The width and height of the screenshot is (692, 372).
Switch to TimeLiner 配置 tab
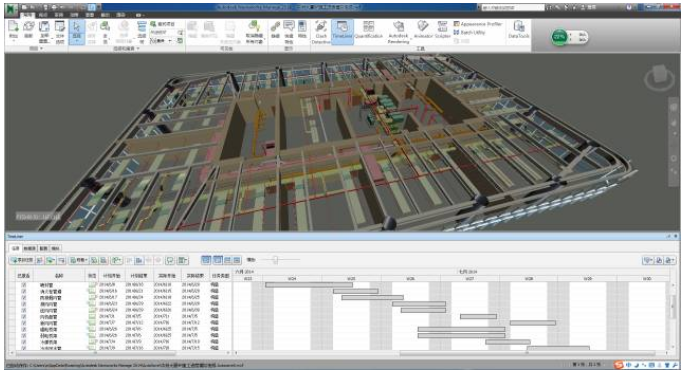[44, 248]
